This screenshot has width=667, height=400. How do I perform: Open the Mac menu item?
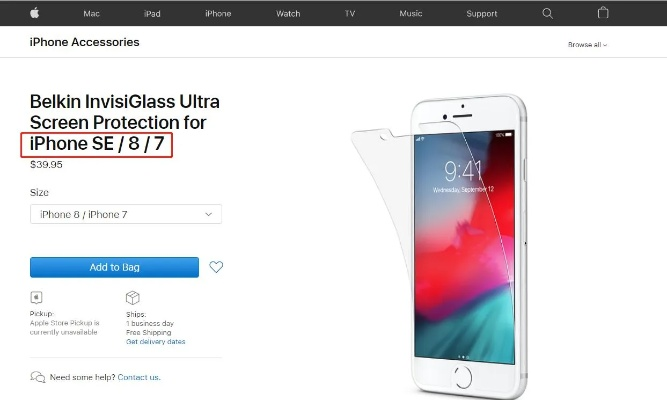(x=91, y=14)
